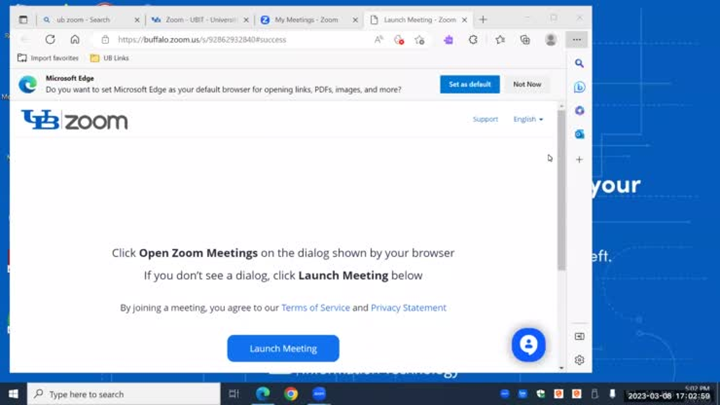Open a new browser tab
This screenshot has width=720, height=405.
(483, 19)
